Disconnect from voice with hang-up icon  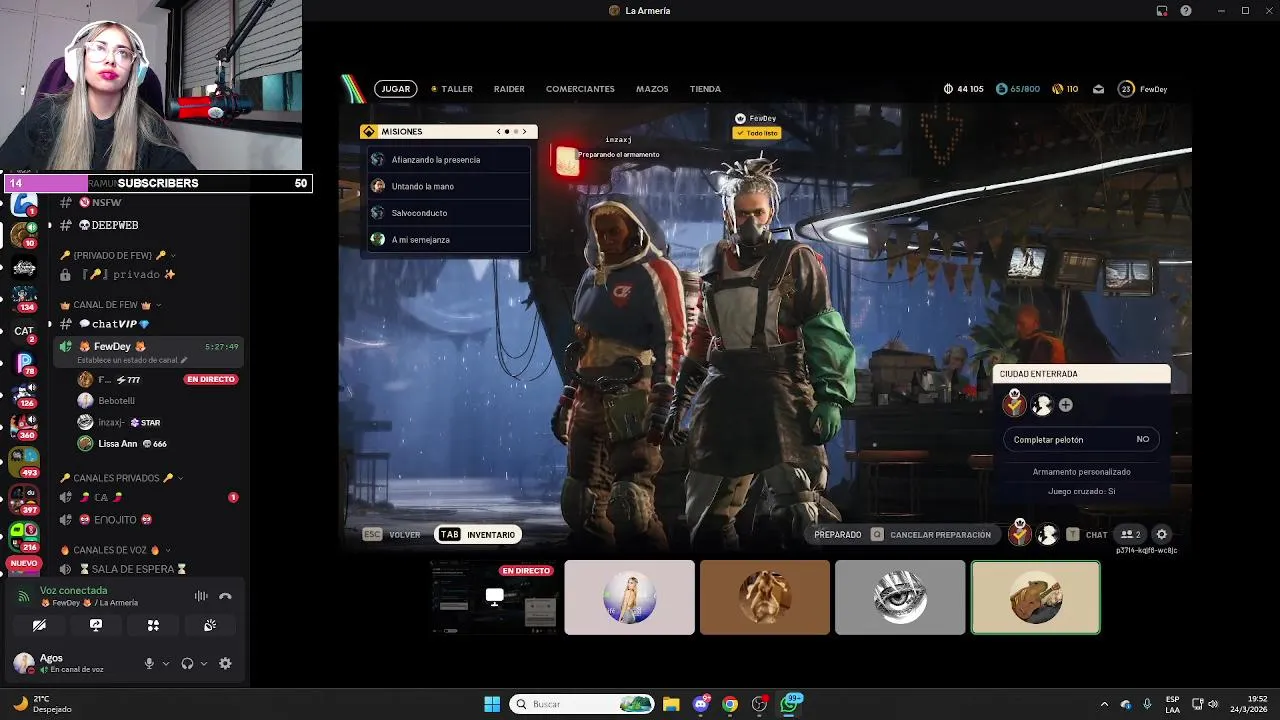[x=225, y=596]
